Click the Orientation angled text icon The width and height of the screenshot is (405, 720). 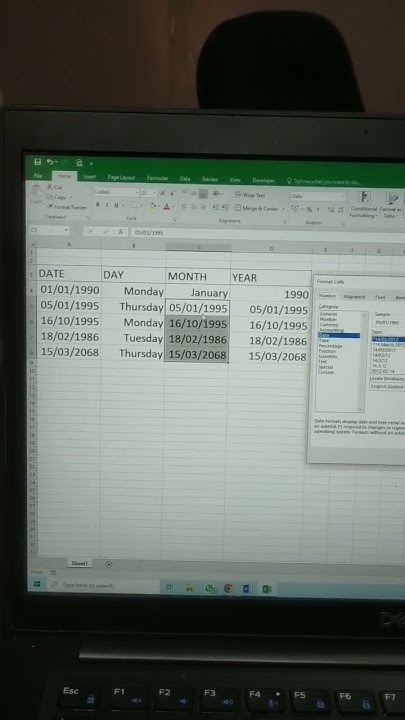coord(216,194)
